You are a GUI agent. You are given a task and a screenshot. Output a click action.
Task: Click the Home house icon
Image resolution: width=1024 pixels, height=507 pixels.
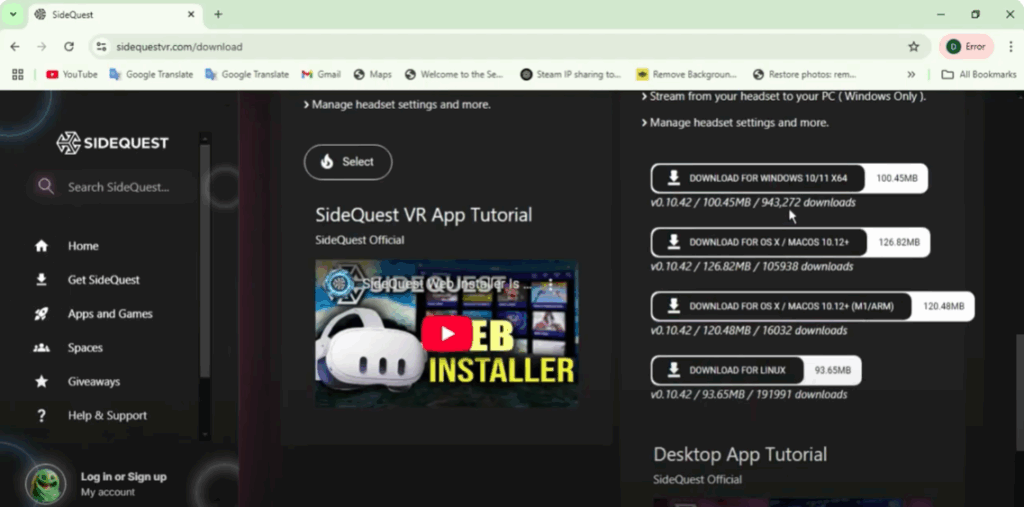click(41, 246)
